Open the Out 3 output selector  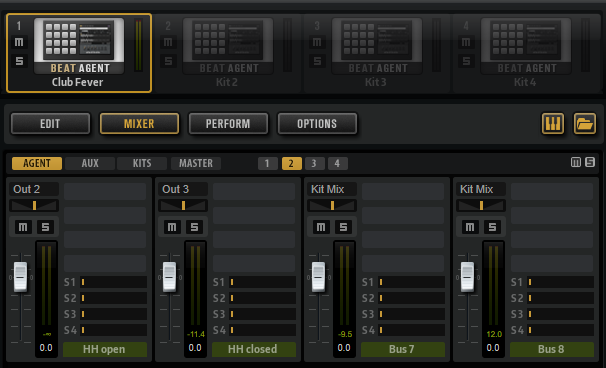click(x=183, y=189)
